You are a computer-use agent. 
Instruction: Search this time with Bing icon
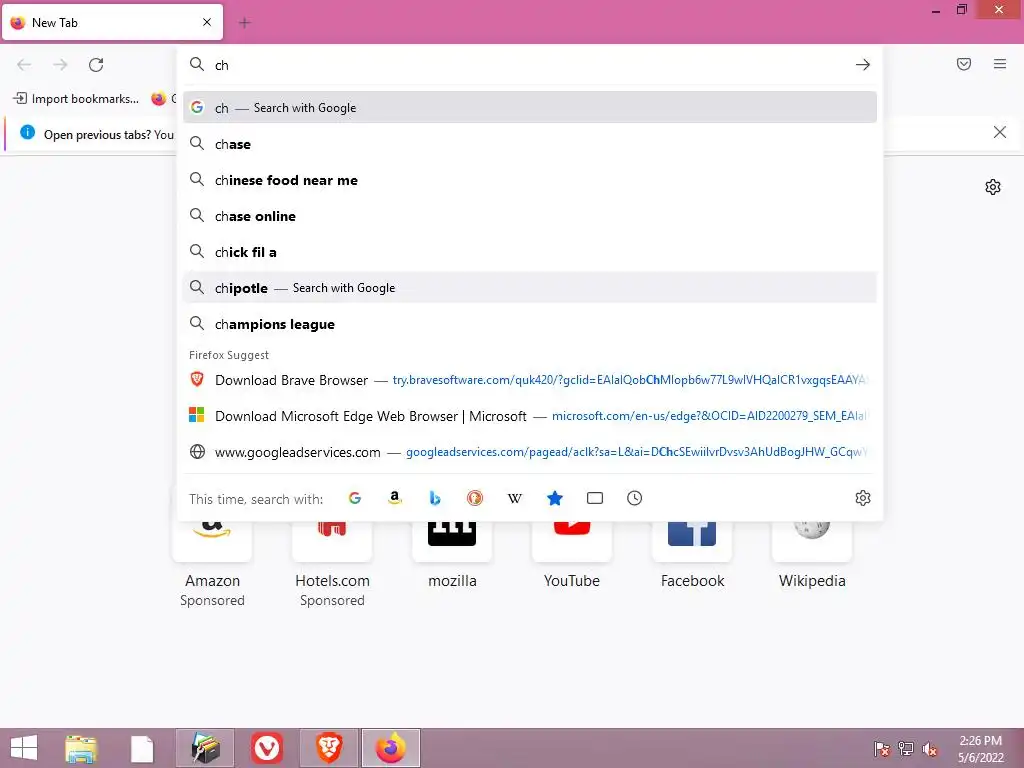click(x=435, y=498)
